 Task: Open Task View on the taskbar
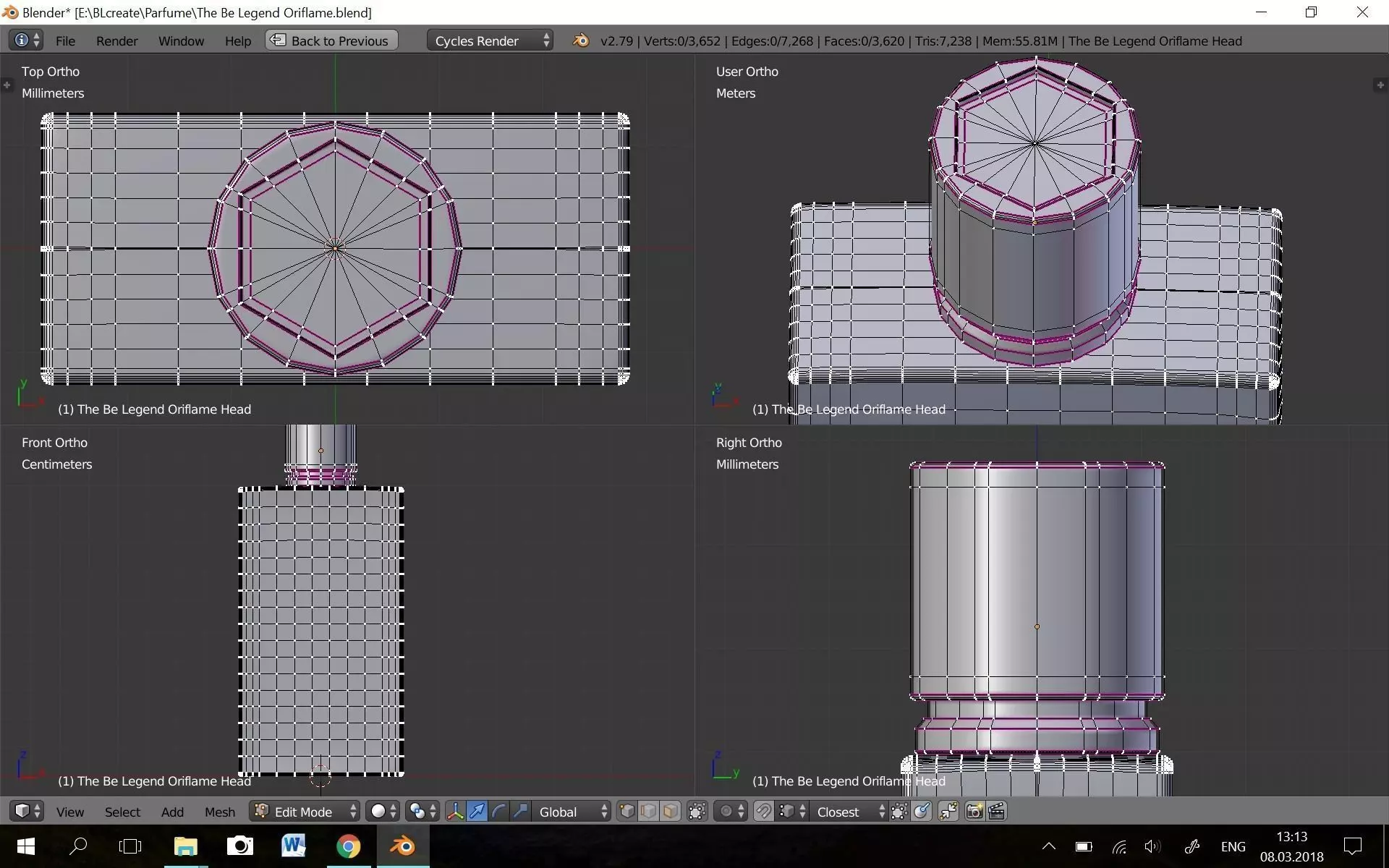tap(130, 846)
